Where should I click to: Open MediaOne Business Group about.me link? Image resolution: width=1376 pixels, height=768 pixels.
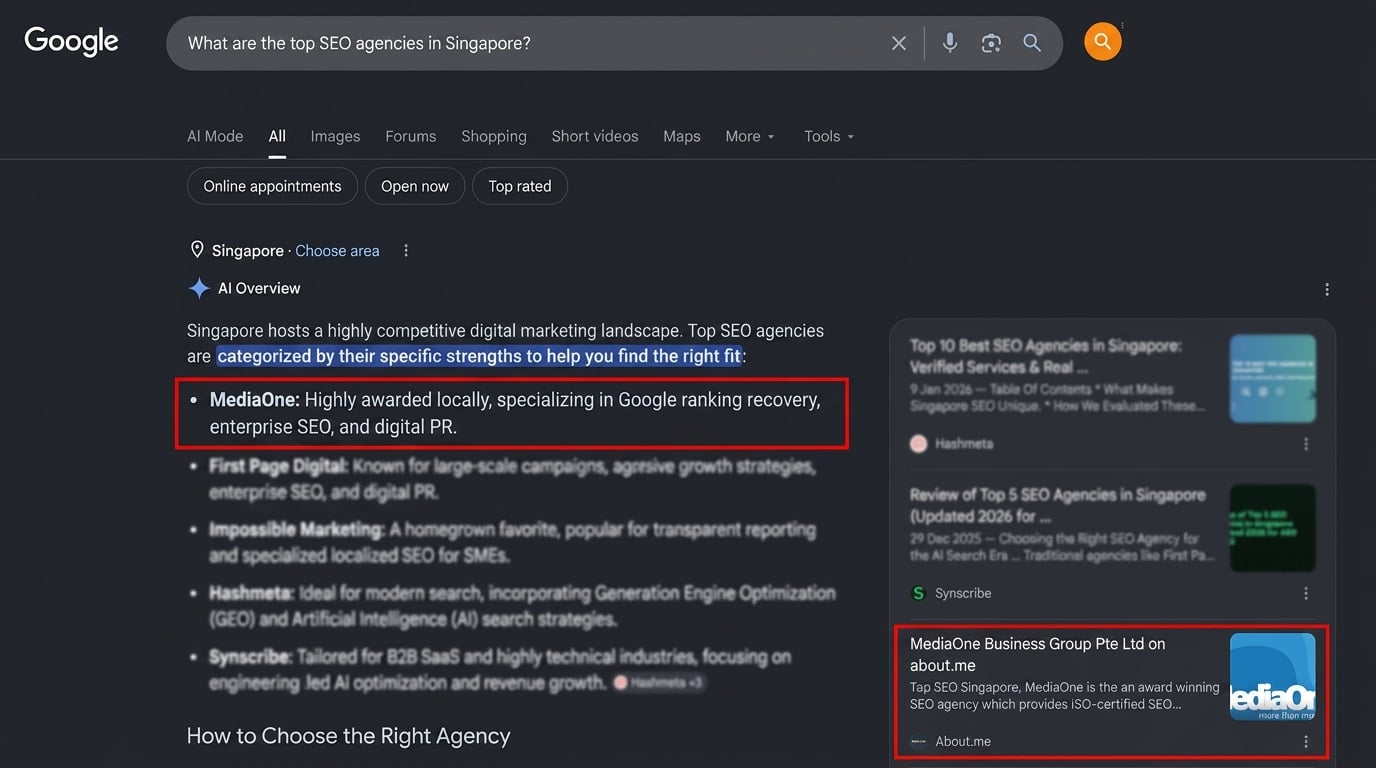click(x=1038, y=654)
